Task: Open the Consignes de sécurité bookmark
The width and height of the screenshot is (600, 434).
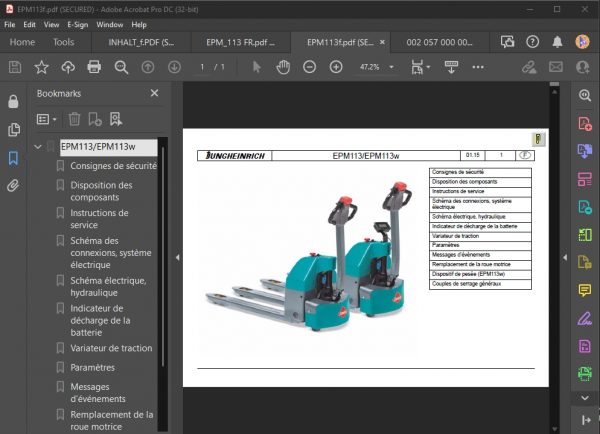Action: click(x=113, y=166)
